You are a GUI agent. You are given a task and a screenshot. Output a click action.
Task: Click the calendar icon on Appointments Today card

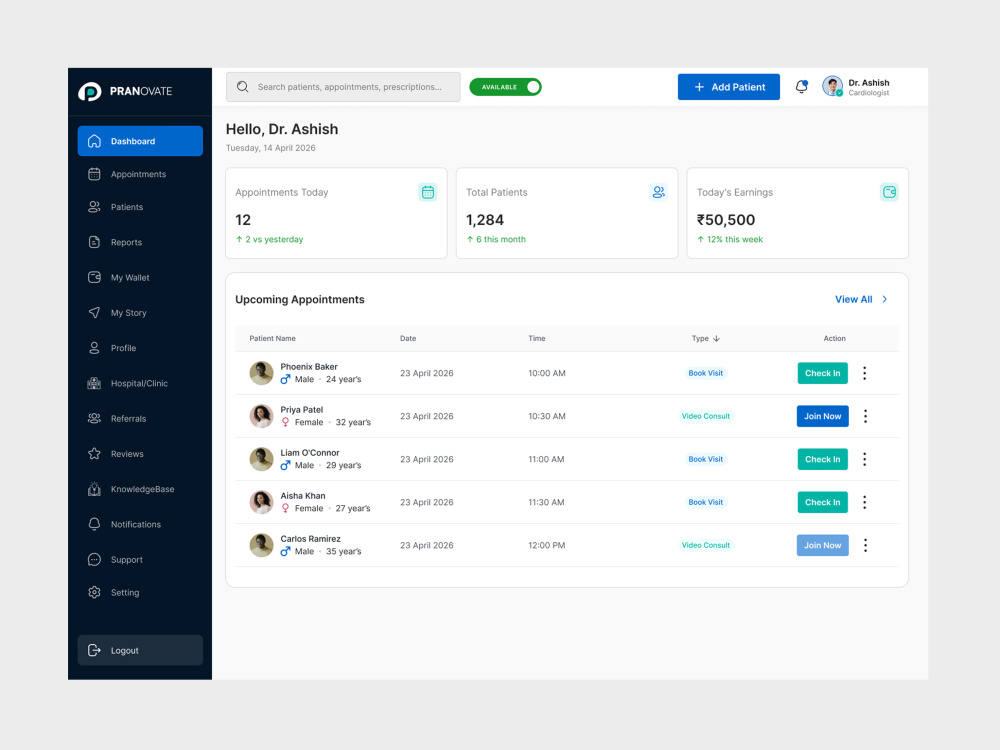[428, 192]
